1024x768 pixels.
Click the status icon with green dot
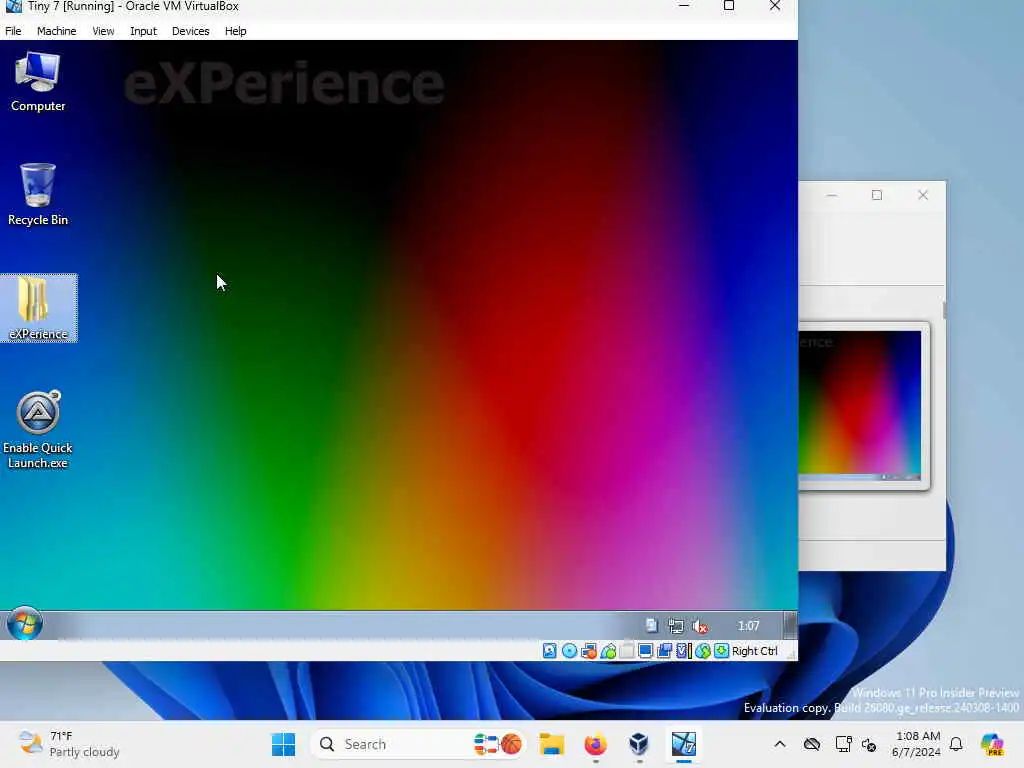(x=608, y=650)
